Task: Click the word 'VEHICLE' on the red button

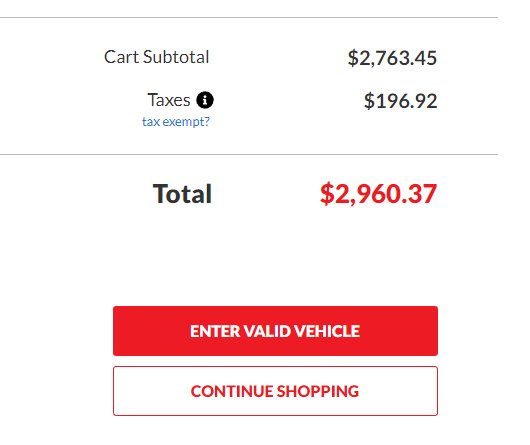Action: [327, 331]
